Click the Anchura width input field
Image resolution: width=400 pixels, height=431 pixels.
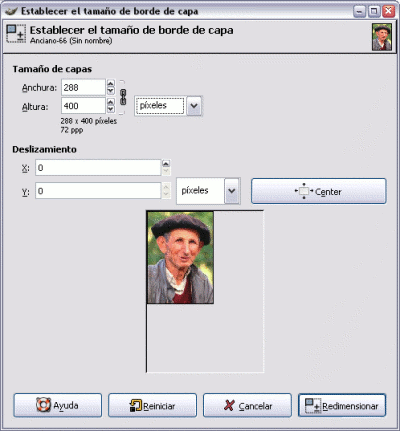(83, 87)
